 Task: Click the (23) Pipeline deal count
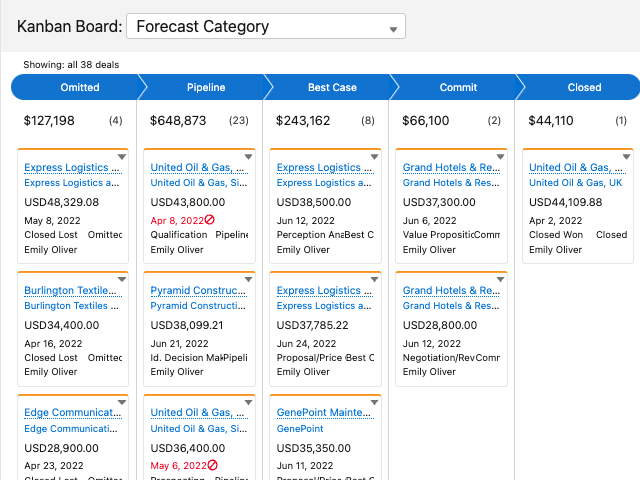(x=239, y=120)
